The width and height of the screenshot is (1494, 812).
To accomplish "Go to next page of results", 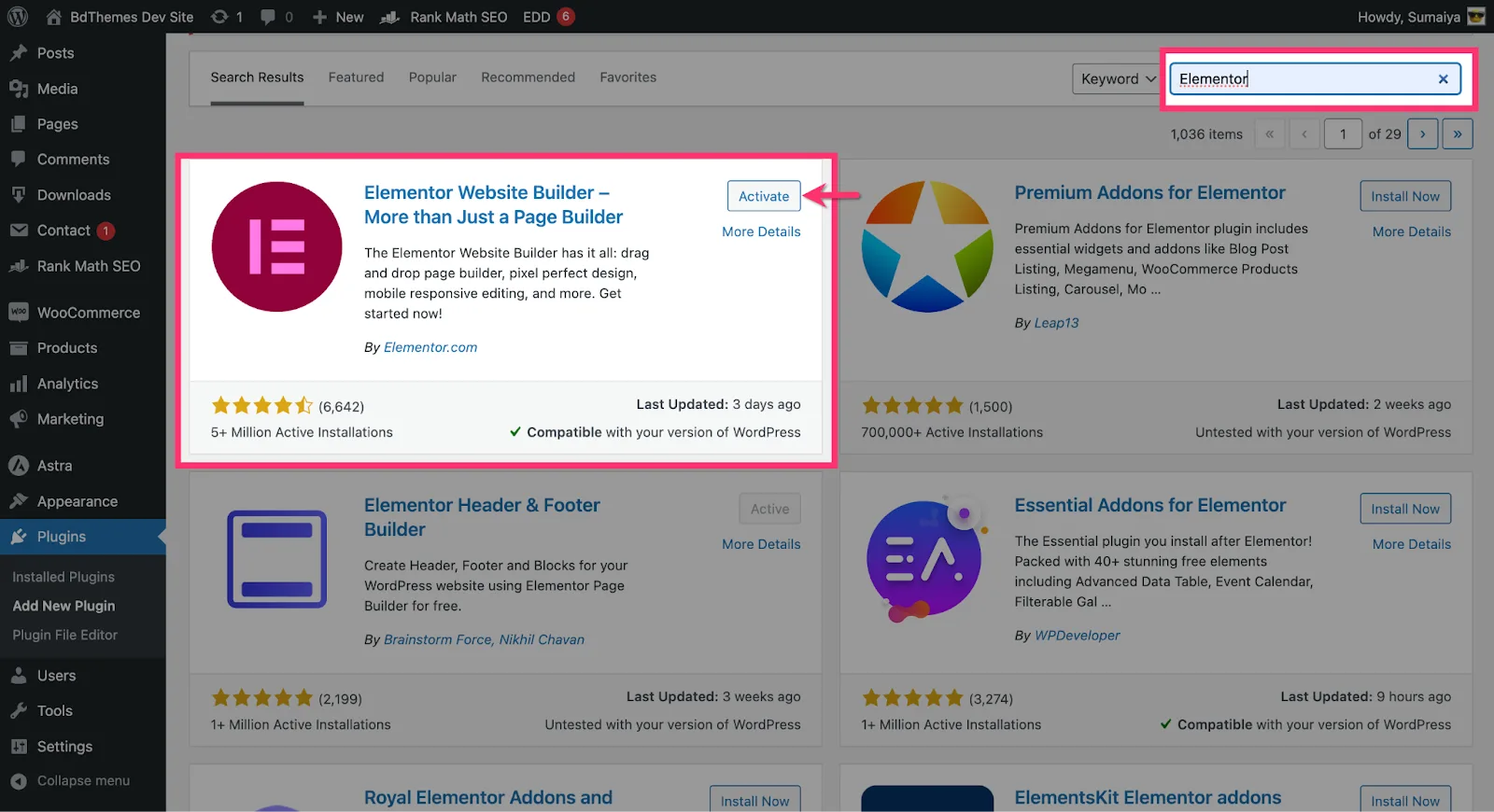I will [1422, 134].
